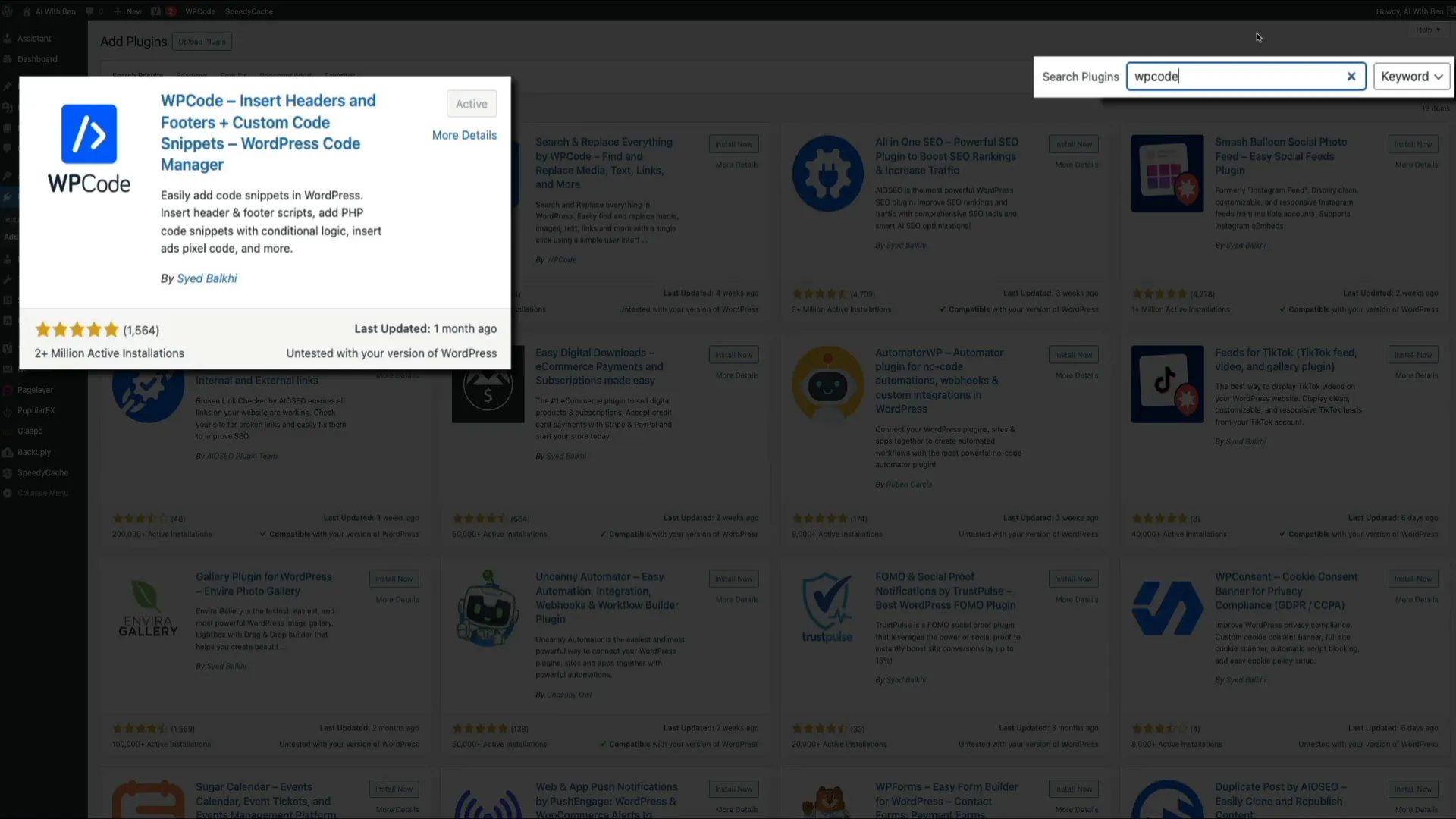Open More Details for All in One SEO
Screen dimensions: 1456x819
1076,165
